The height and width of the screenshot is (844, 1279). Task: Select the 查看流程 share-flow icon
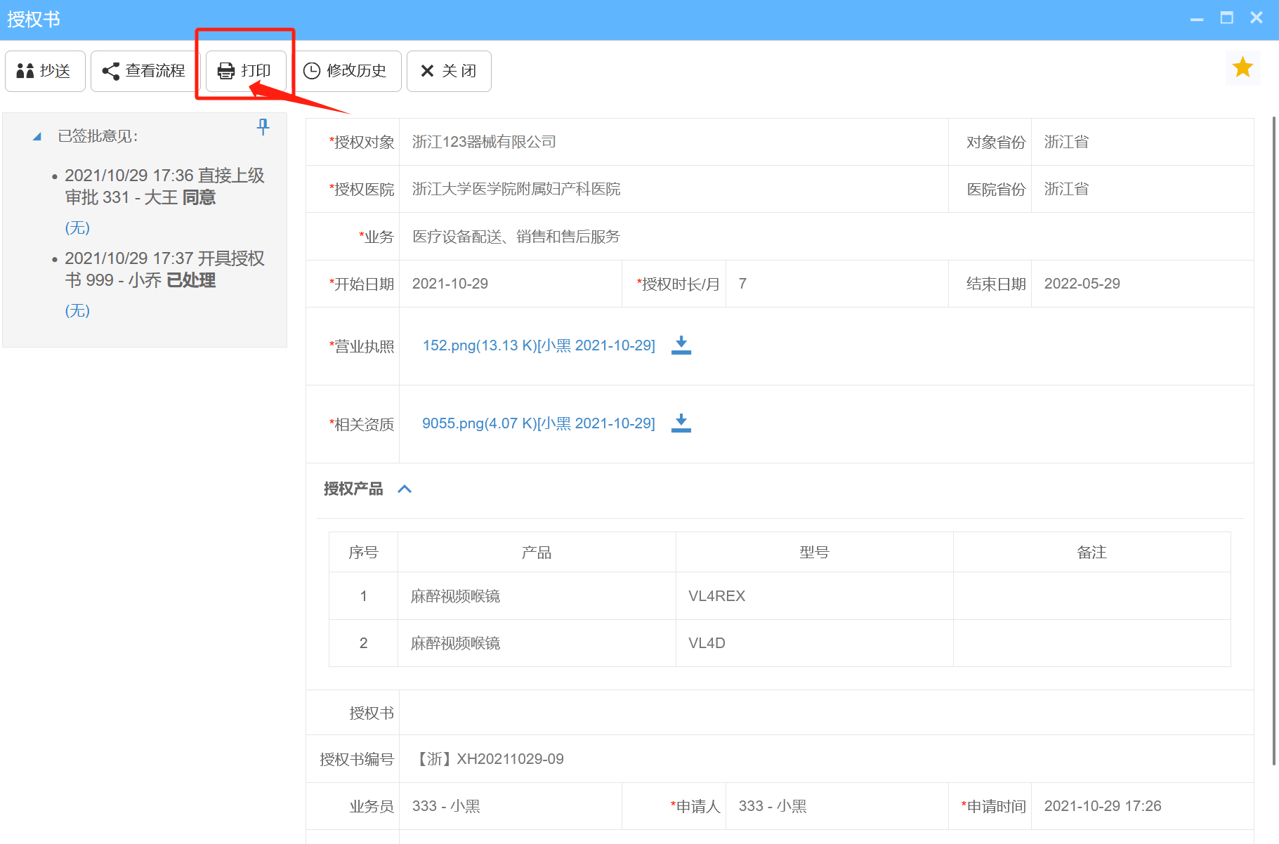tap(112, 70)
